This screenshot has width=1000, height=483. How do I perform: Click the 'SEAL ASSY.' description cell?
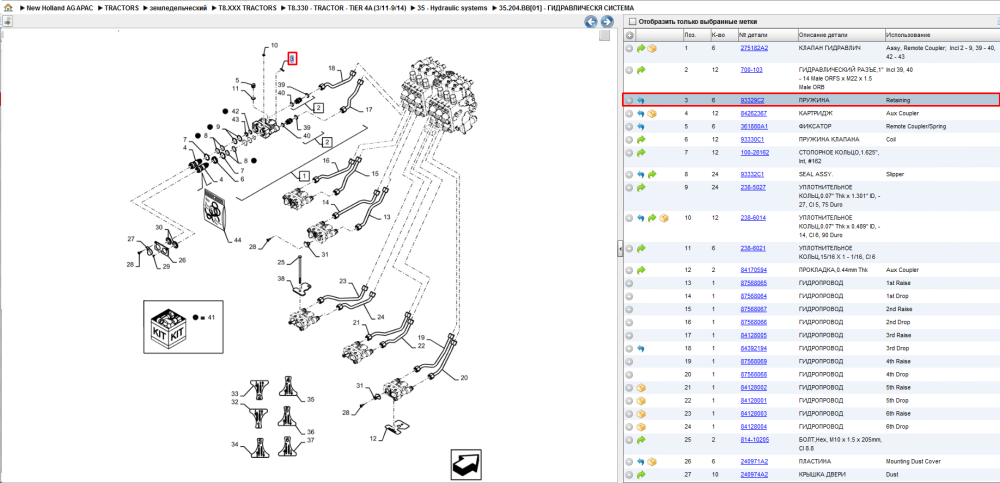(816, 174)
